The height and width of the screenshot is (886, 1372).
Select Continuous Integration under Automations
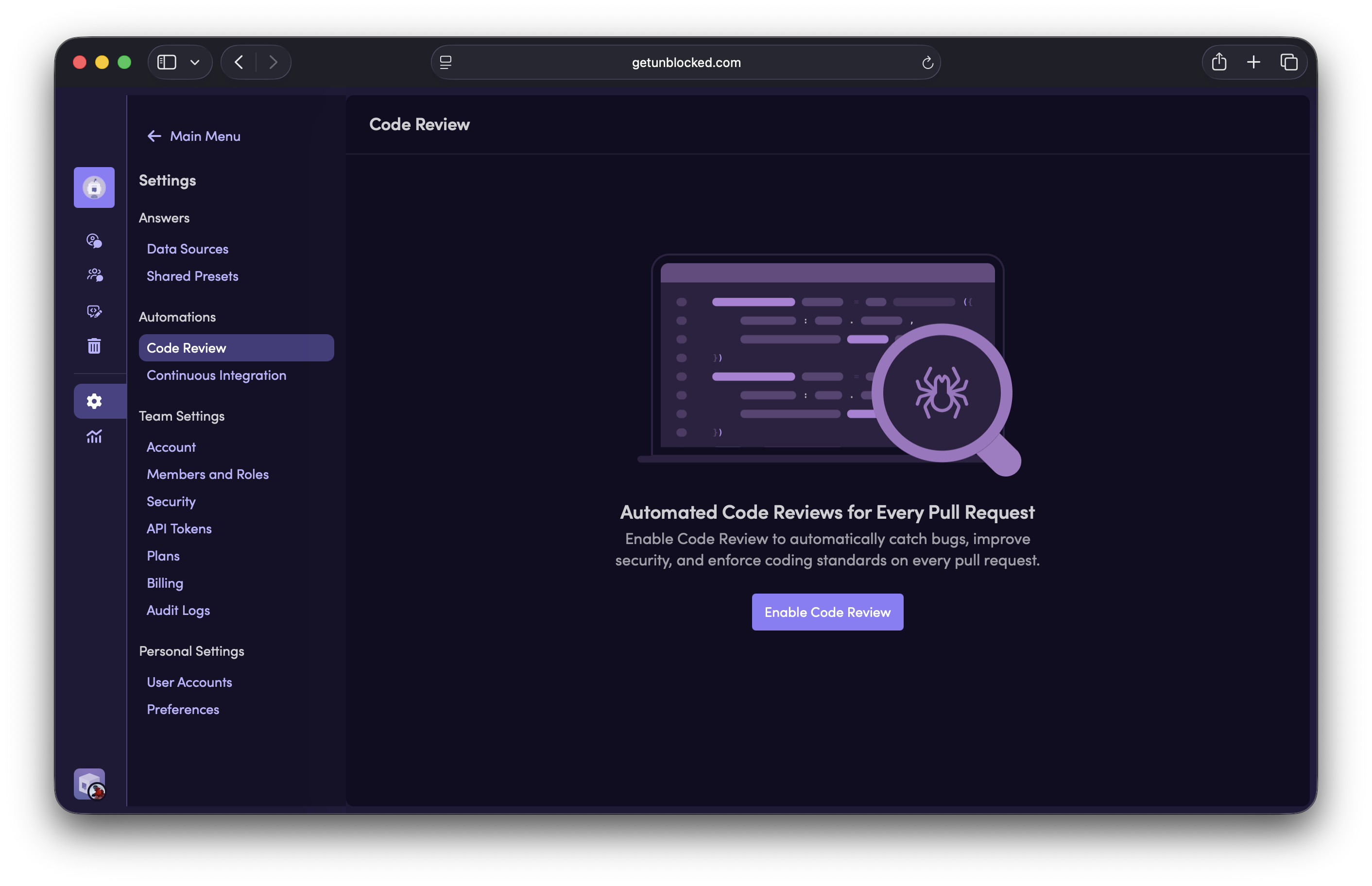coord(216,375)
